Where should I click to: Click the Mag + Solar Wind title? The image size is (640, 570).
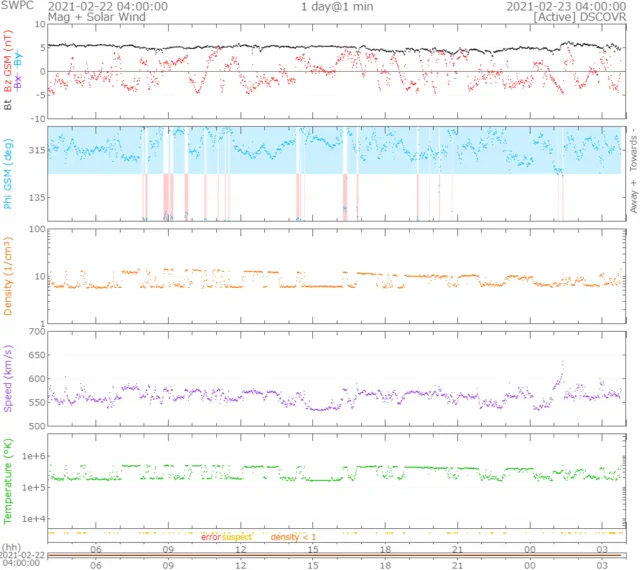click(40, 18)
